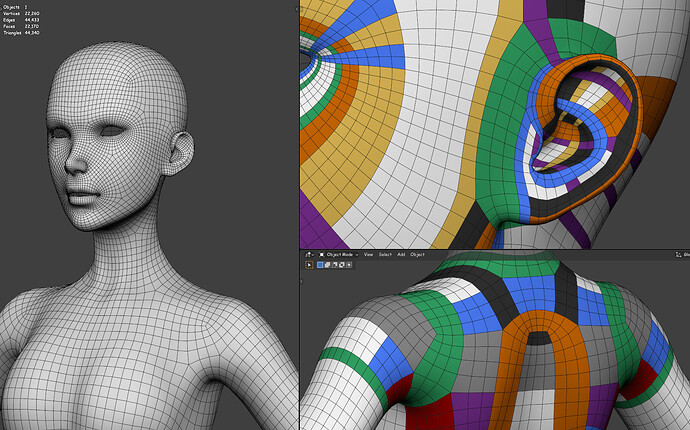
Task: Choose the Intersect Selection mode icon
Action: coord(349,265)
